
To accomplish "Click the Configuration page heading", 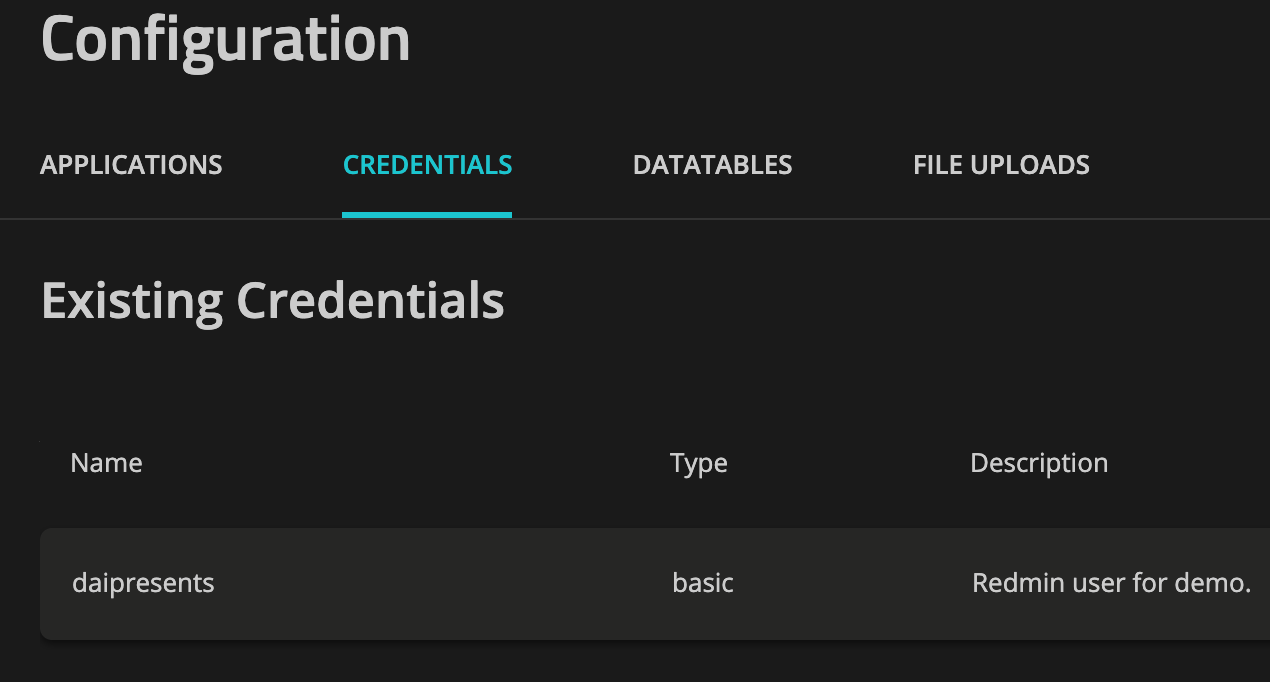I will click(226, 40).
